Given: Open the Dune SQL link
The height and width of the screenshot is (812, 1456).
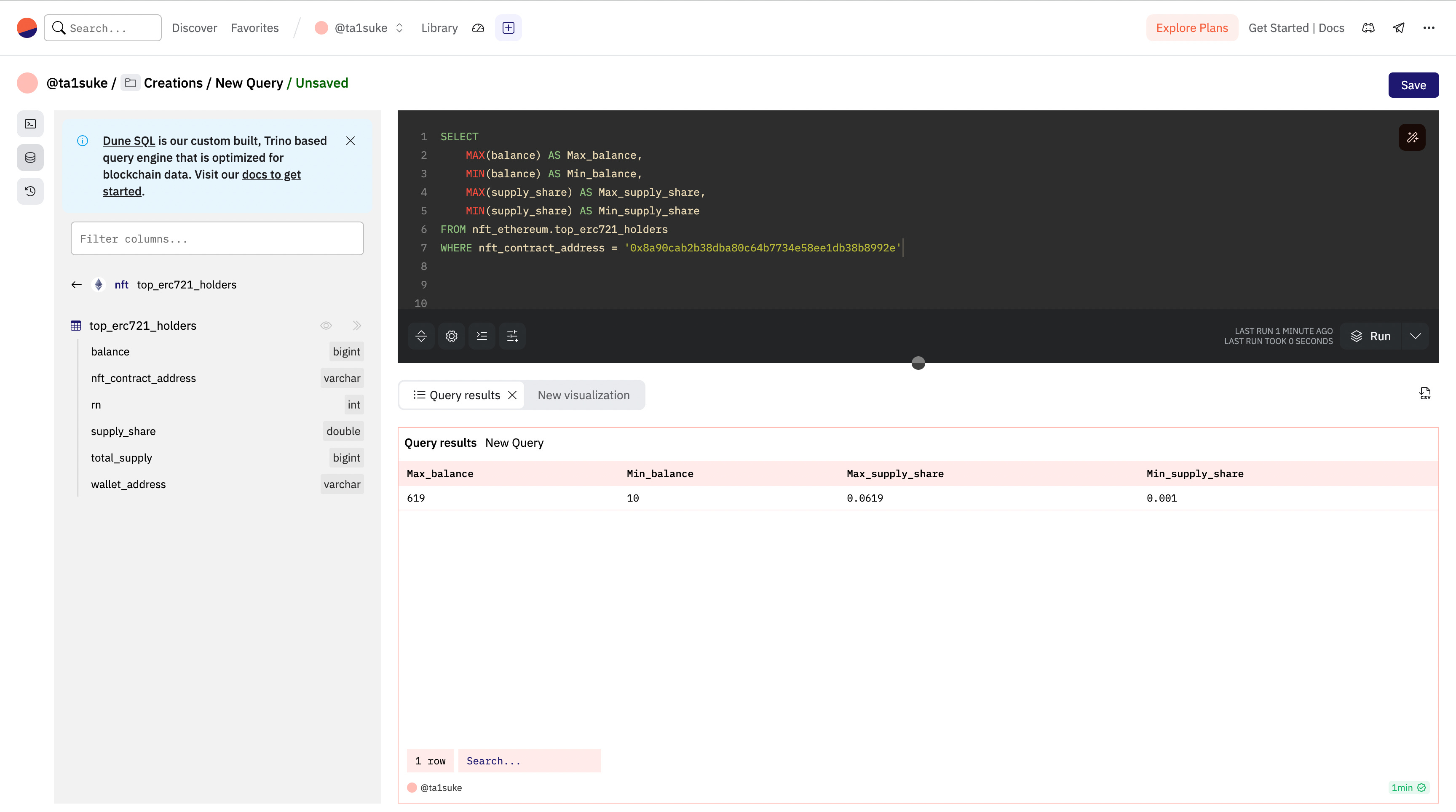Looking at the screenshot, I should click(x=129, y=141).
